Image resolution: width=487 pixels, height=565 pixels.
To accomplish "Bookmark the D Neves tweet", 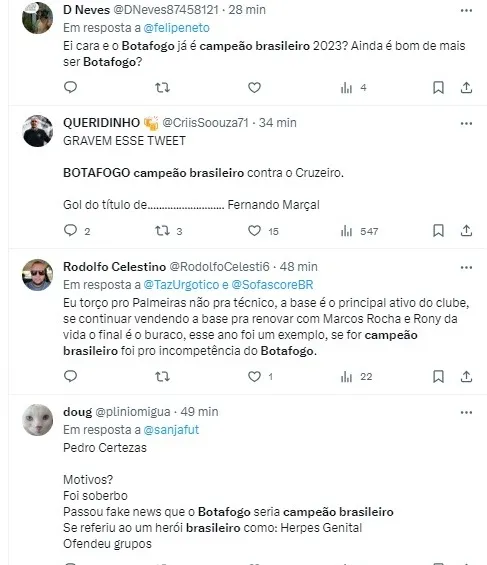I will click(438, 88).
